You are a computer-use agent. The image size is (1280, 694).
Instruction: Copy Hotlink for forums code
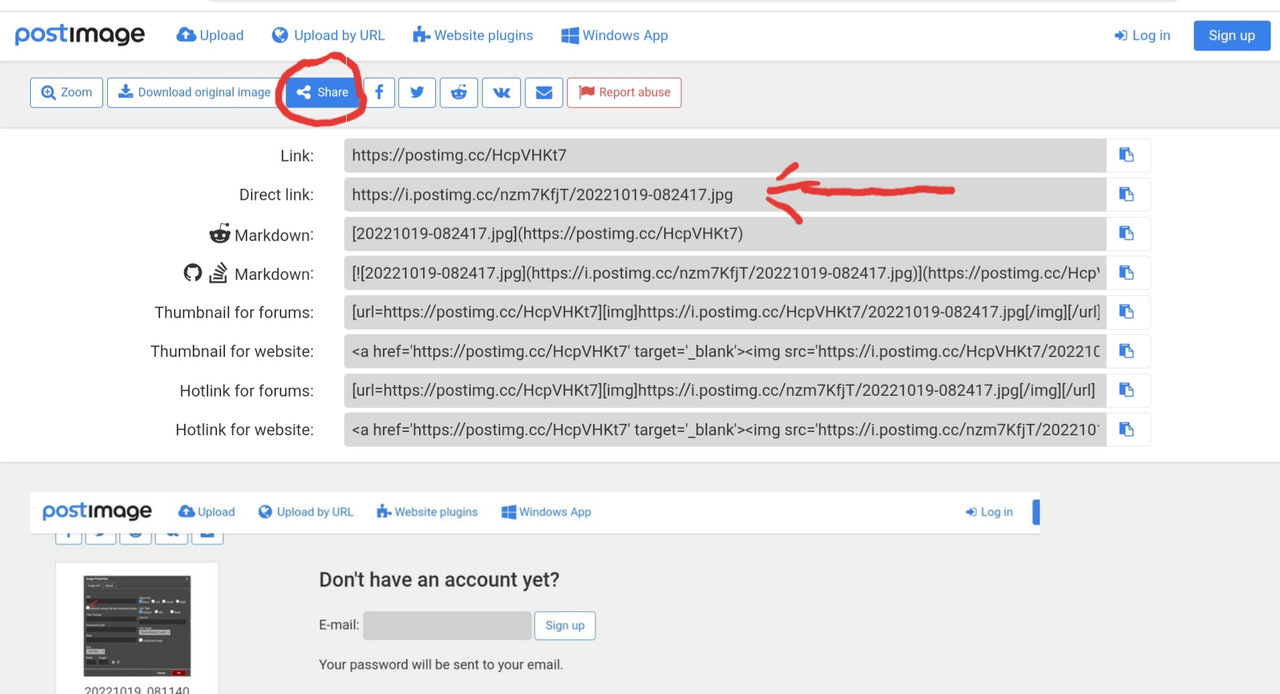tap(1127, 390)
